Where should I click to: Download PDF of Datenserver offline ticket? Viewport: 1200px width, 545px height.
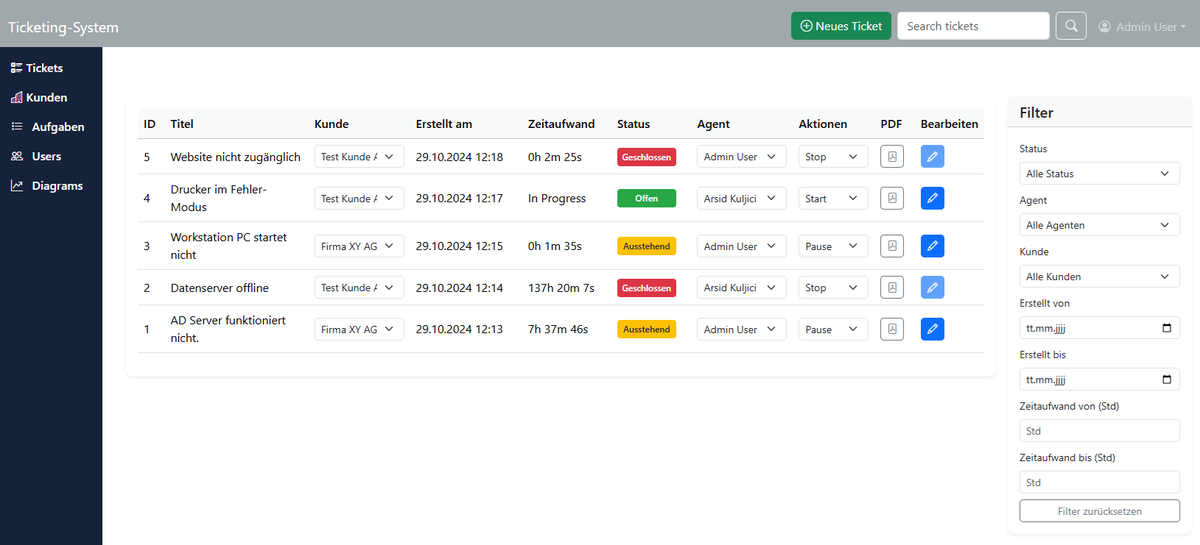891,288
